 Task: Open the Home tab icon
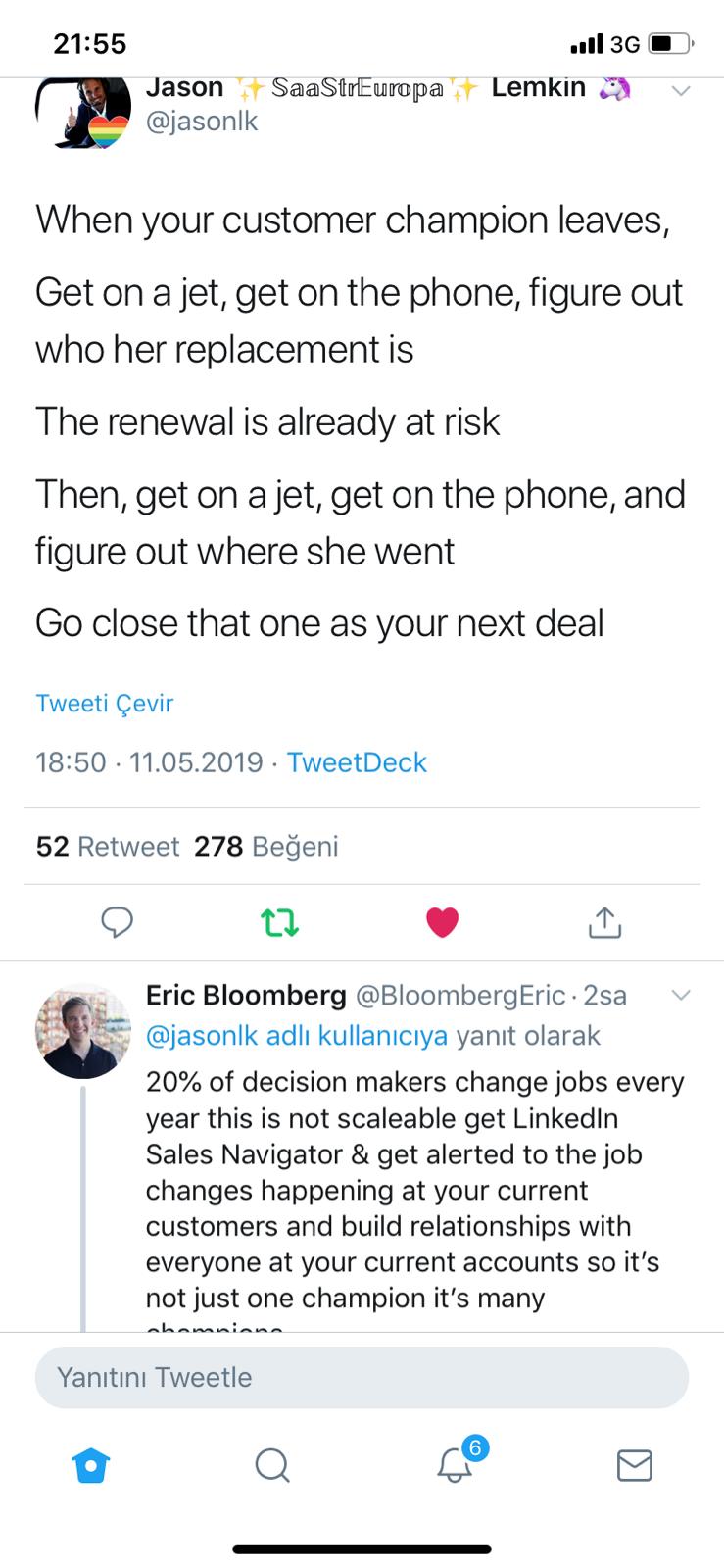[91, 1465]
